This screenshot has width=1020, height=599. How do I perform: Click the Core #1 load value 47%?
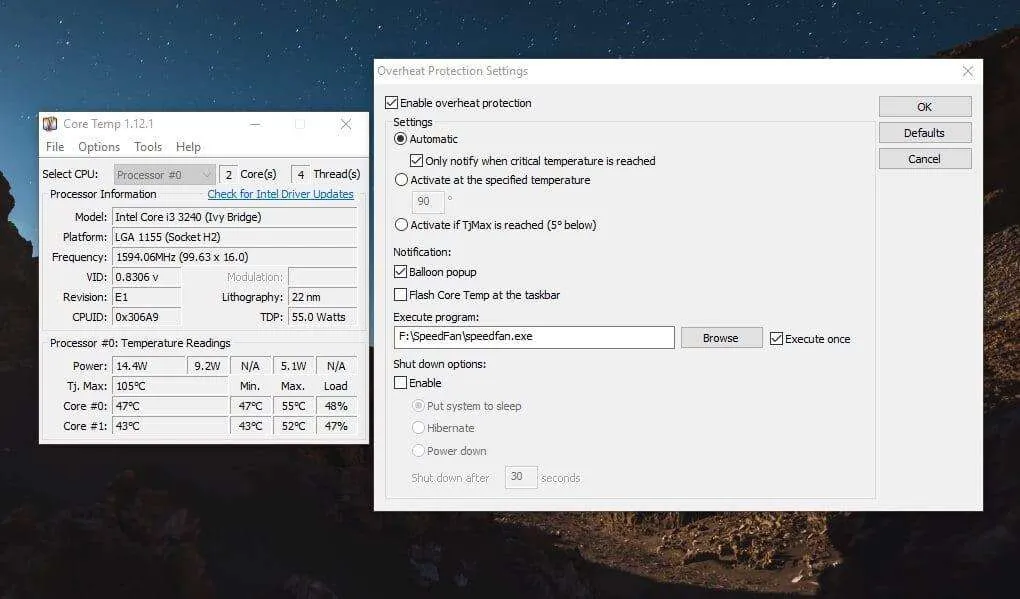point(336,427)
